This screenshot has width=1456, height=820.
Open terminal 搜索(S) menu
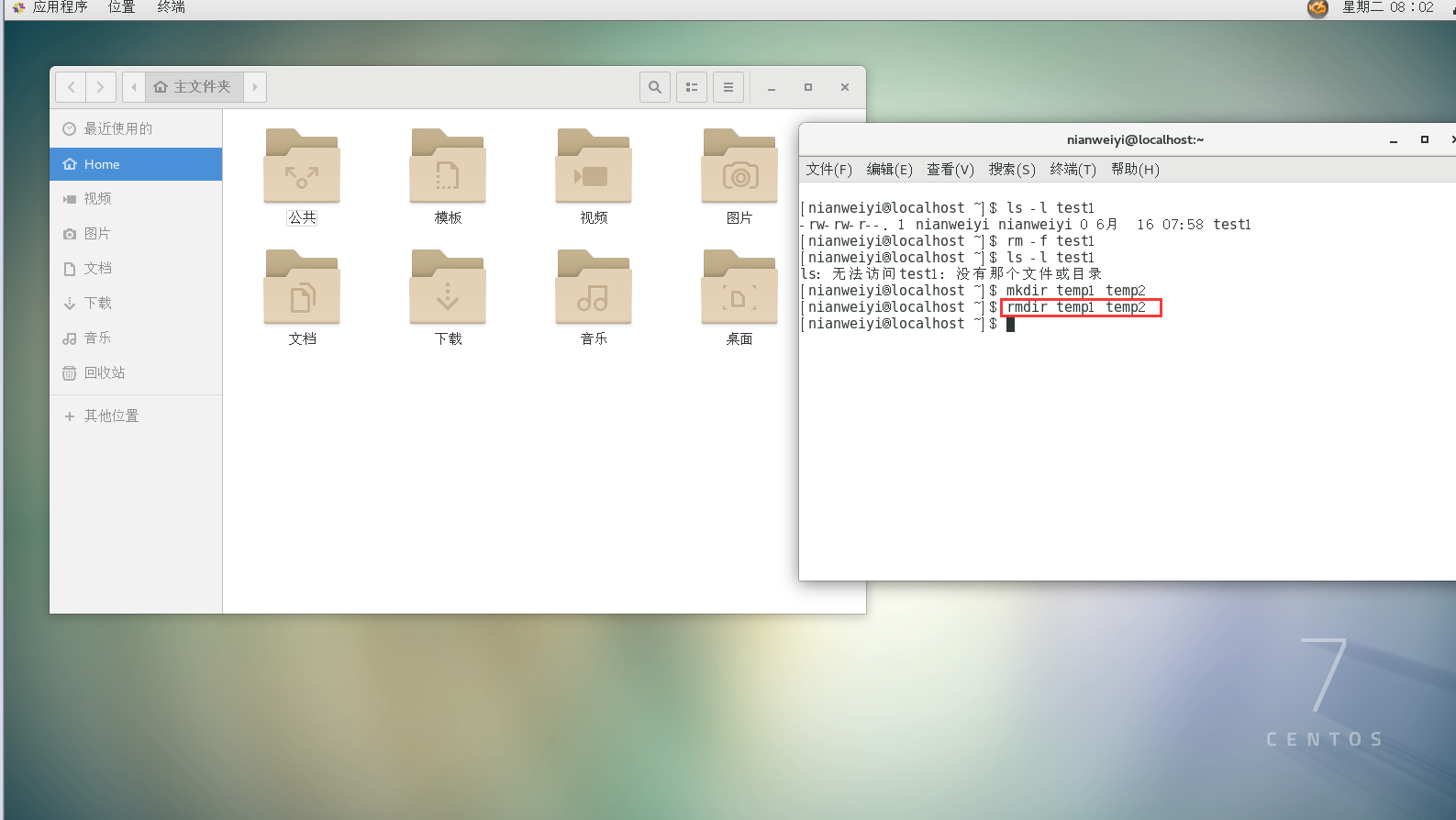(1012, 170)
